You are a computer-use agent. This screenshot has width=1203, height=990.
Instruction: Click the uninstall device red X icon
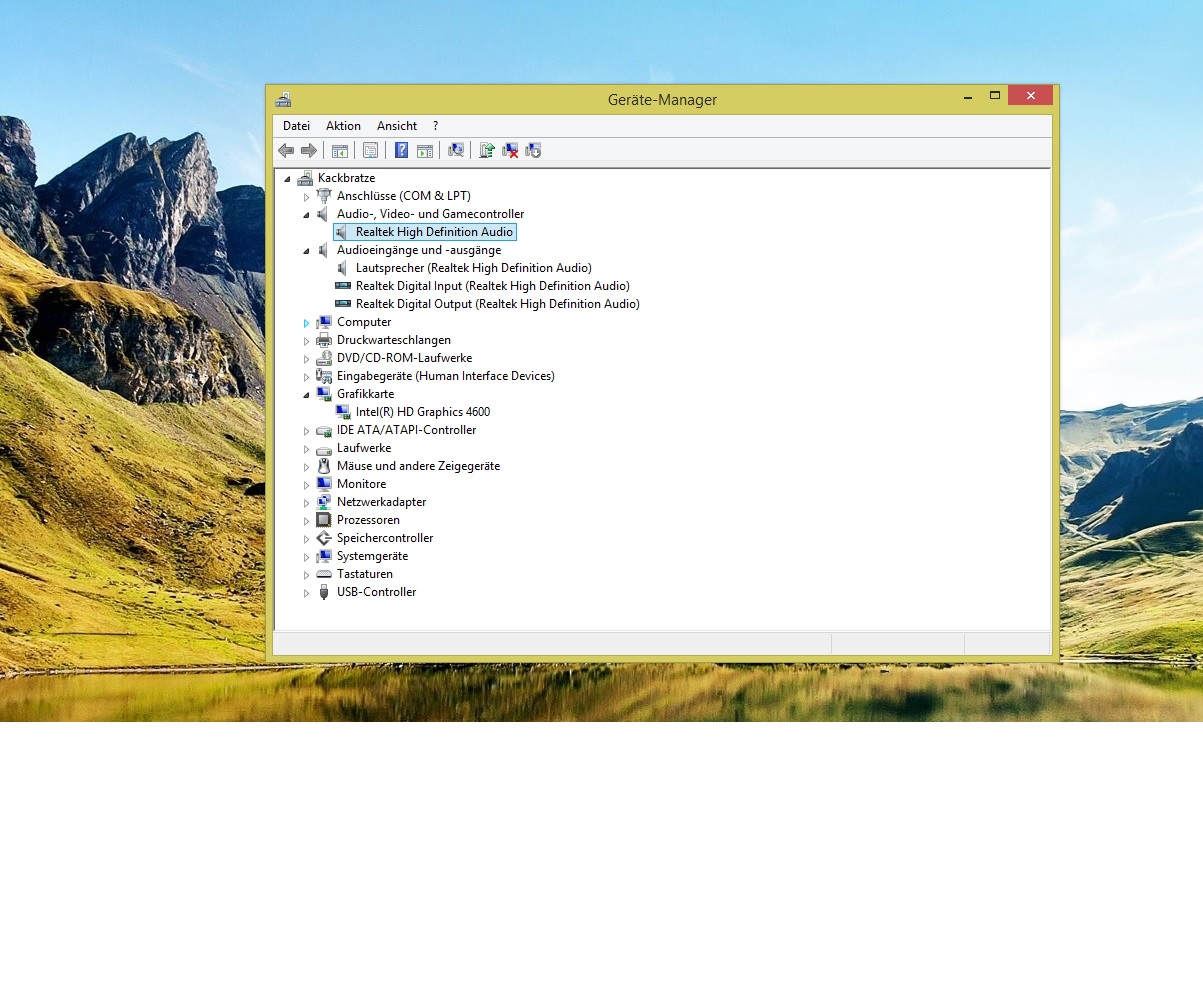coord(510,150)
